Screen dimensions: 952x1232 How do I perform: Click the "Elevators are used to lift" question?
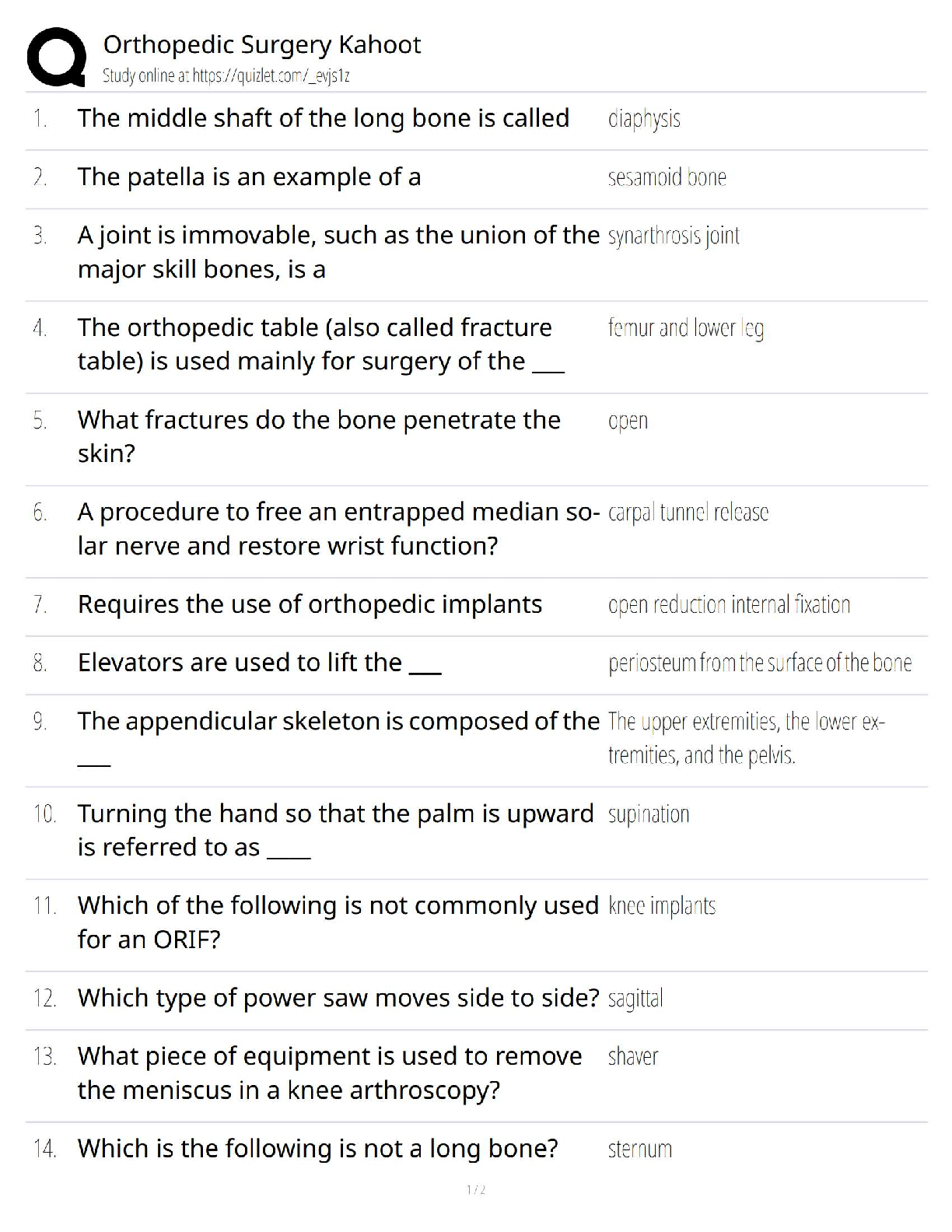pyautogui.click(x=259, y=663)
